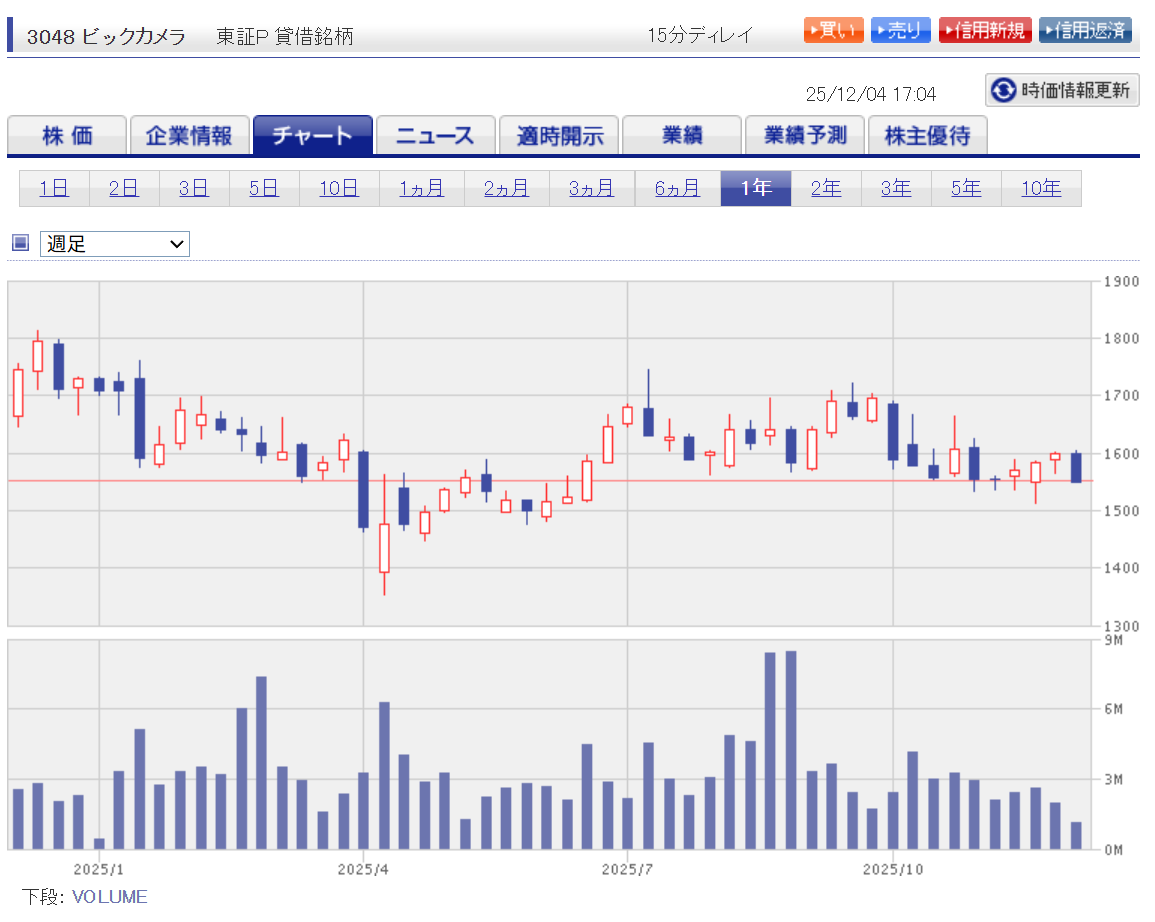Open the 週足 candle interval dropdown
Screen dimensions: 1155x922
click(x=115, y=243)
